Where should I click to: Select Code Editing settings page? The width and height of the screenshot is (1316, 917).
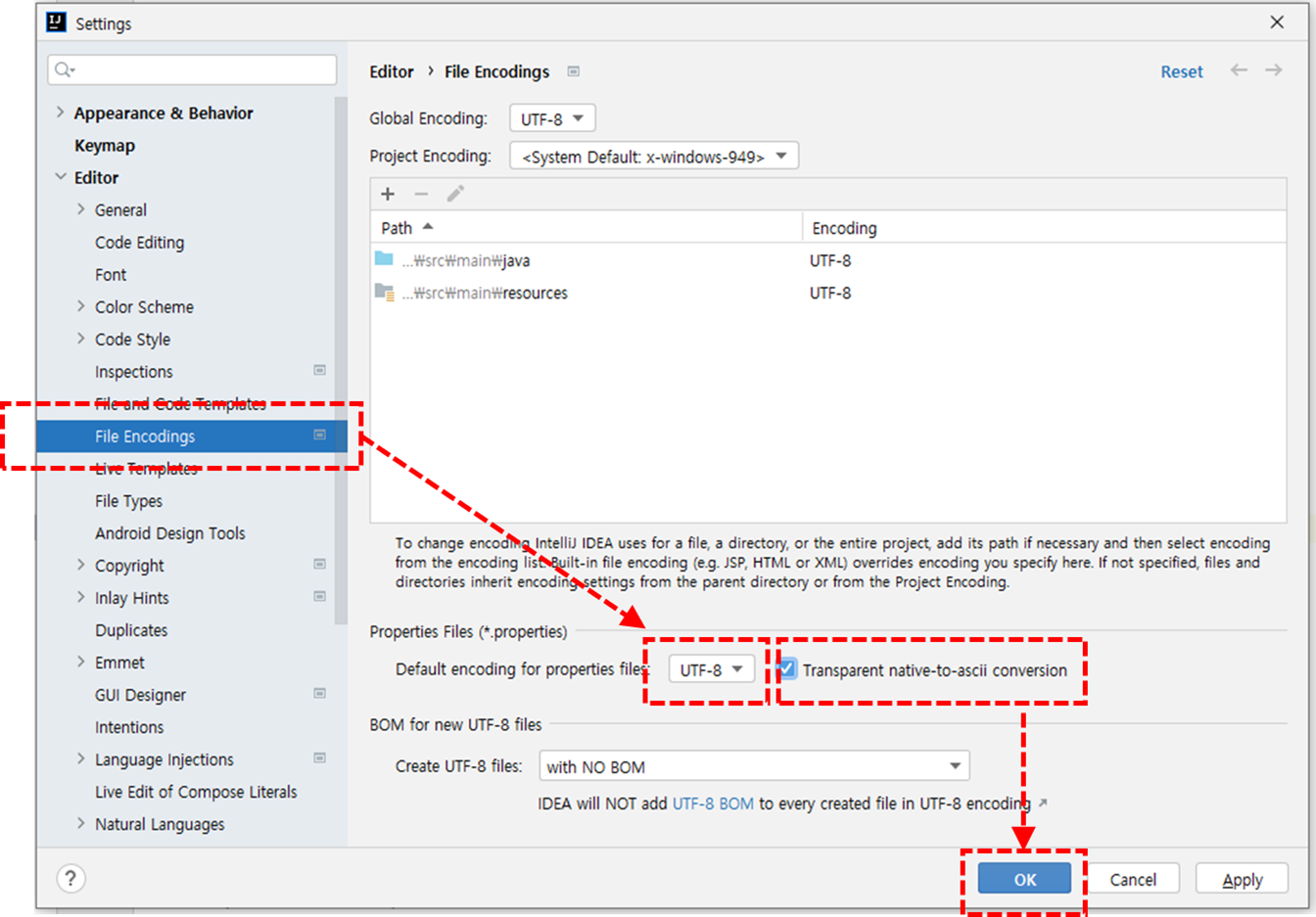pyautogui.click(x=139, y=242)
